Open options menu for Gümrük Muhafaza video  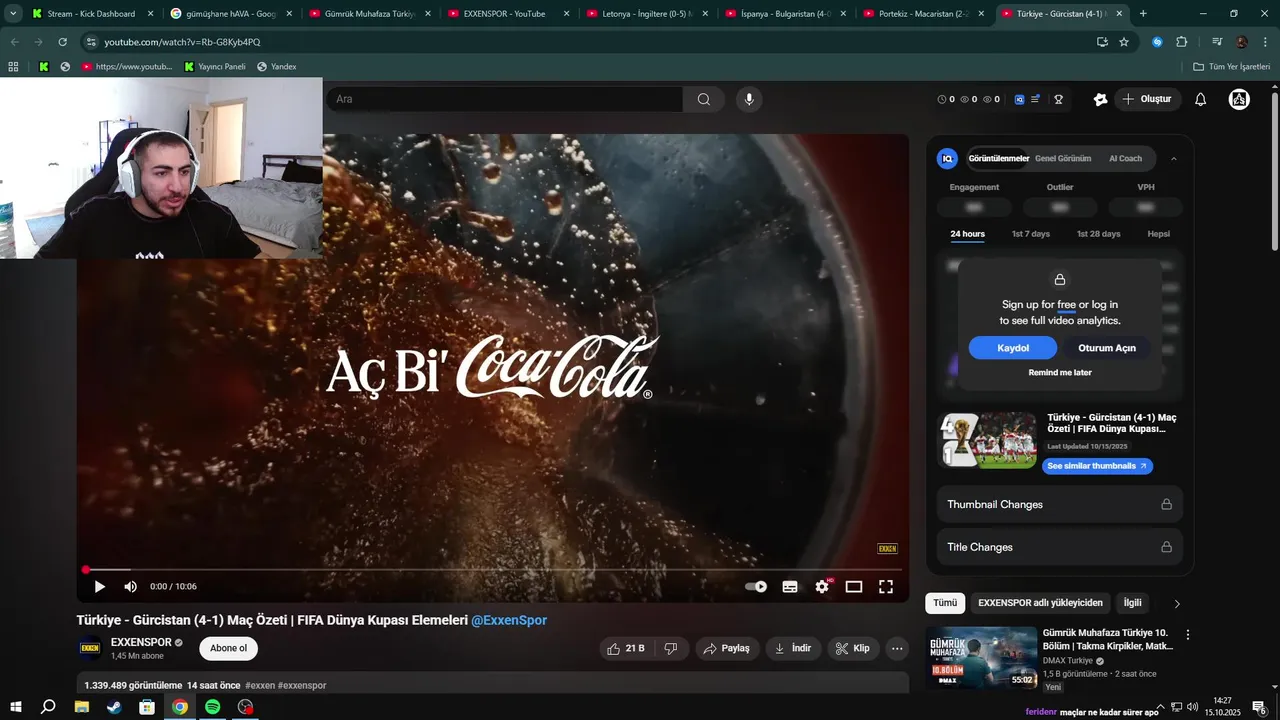point(1188,635)
